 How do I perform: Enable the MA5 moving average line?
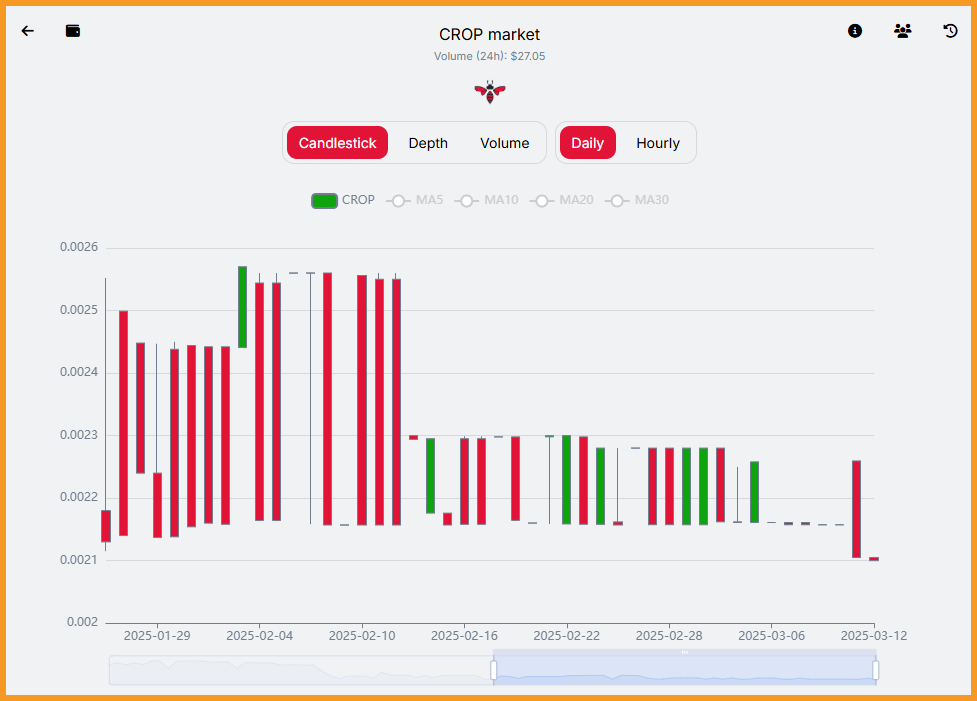pos(415,200)
